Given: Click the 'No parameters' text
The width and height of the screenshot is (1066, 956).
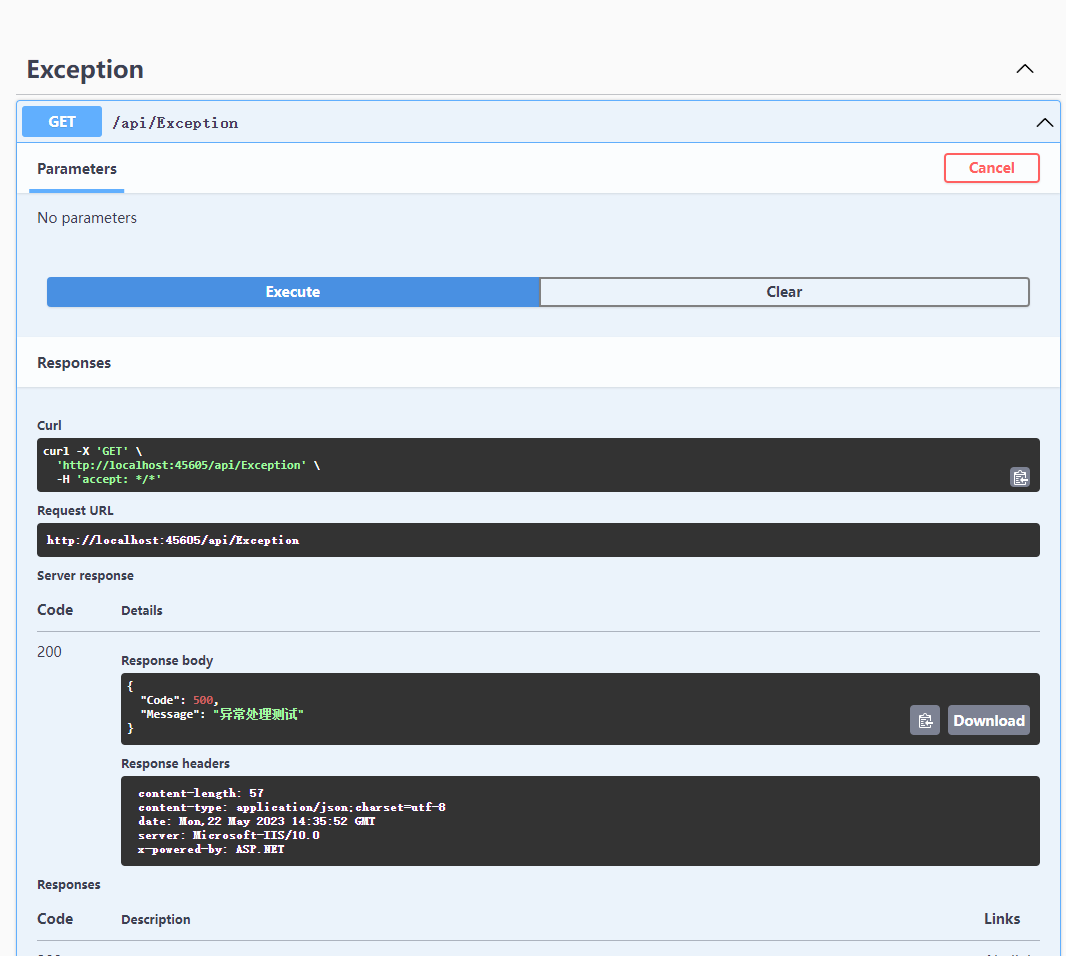Looking at the screenshot, I should tap(87, 218).
